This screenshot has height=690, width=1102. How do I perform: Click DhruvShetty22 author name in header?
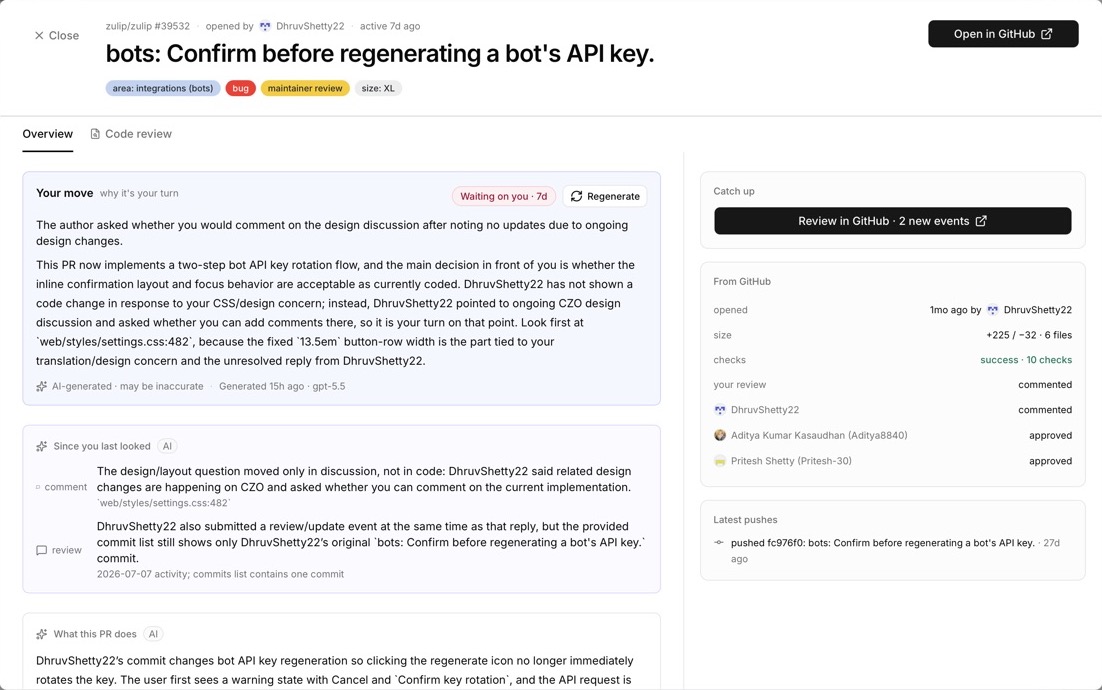coord(310,26)
